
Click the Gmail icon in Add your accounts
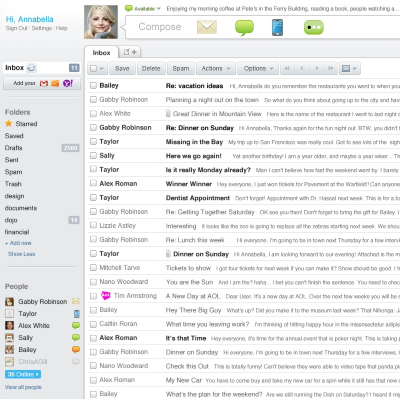tap(44, 83)
